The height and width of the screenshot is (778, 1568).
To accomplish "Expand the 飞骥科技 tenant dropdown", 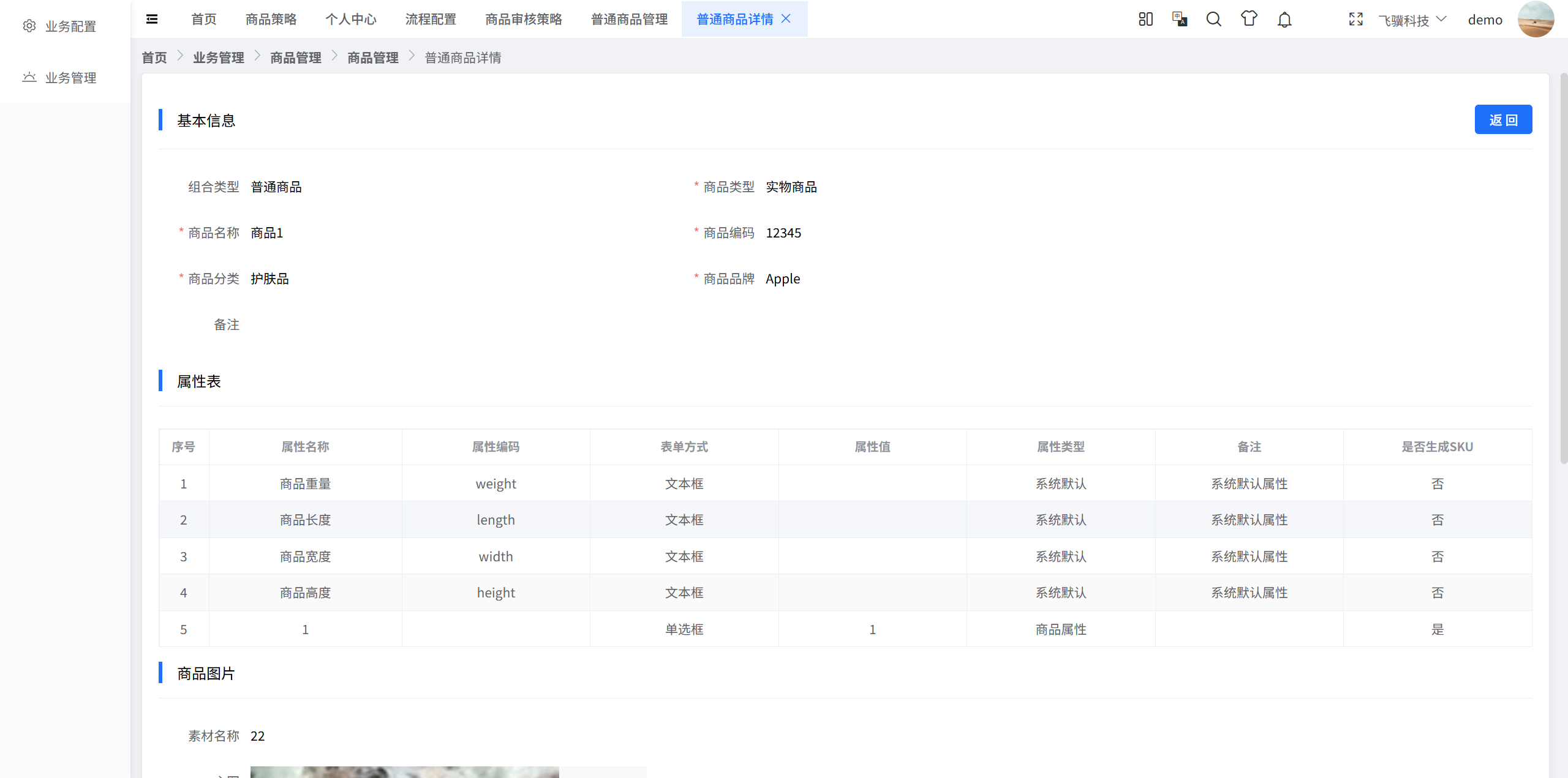I will pos(1412,20).
